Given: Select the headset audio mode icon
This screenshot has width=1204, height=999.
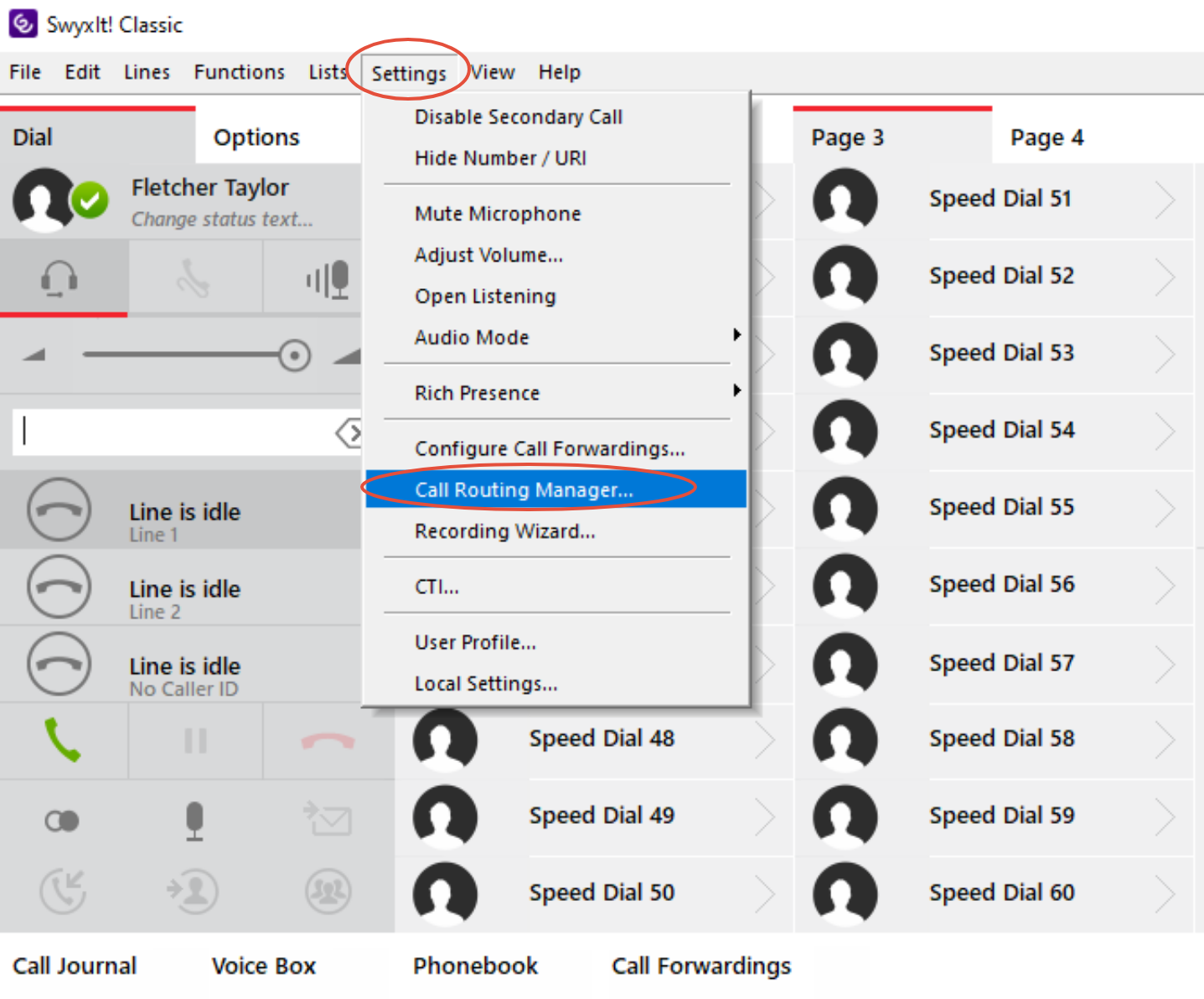Looking at the screenshot, I should [59, 279].
